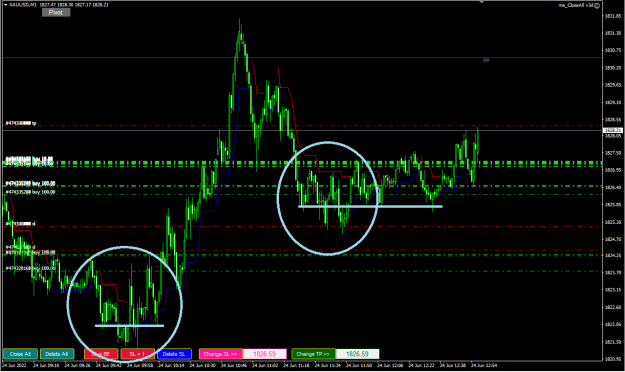Edit the stop loss value 1826.59 field
The width and height of the screenshot is (625, 372).
coord(265,354)
